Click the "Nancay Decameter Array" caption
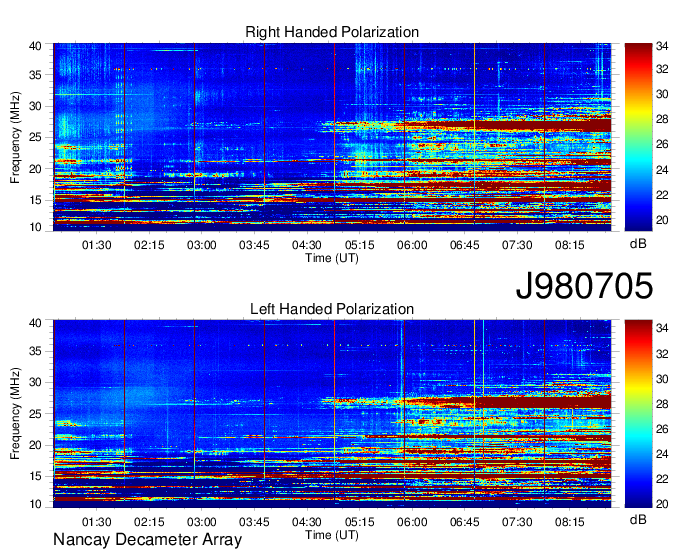680x552 pixels. pos(147,540)
